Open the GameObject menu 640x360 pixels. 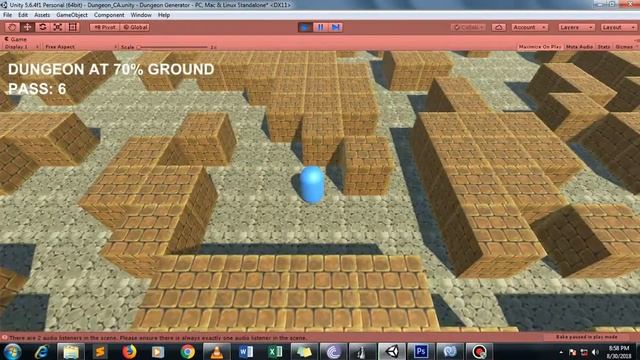(72, 15)
